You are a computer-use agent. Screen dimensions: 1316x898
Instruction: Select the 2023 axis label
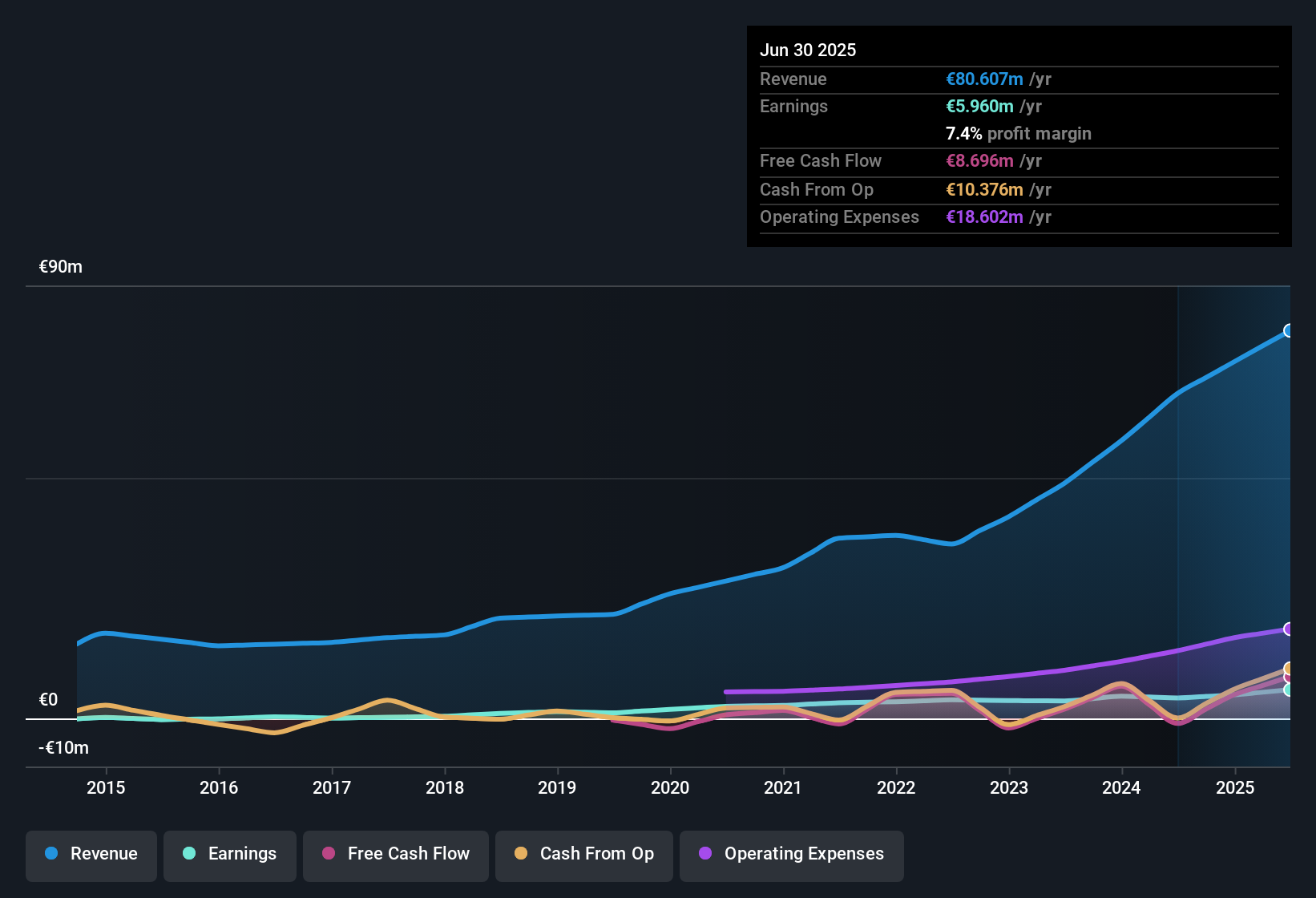1010,788
